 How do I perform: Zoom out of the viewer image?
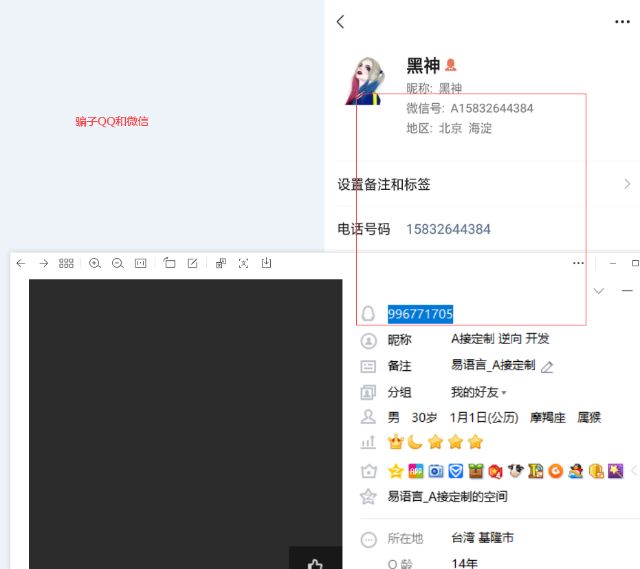click(x=118, y=263)
